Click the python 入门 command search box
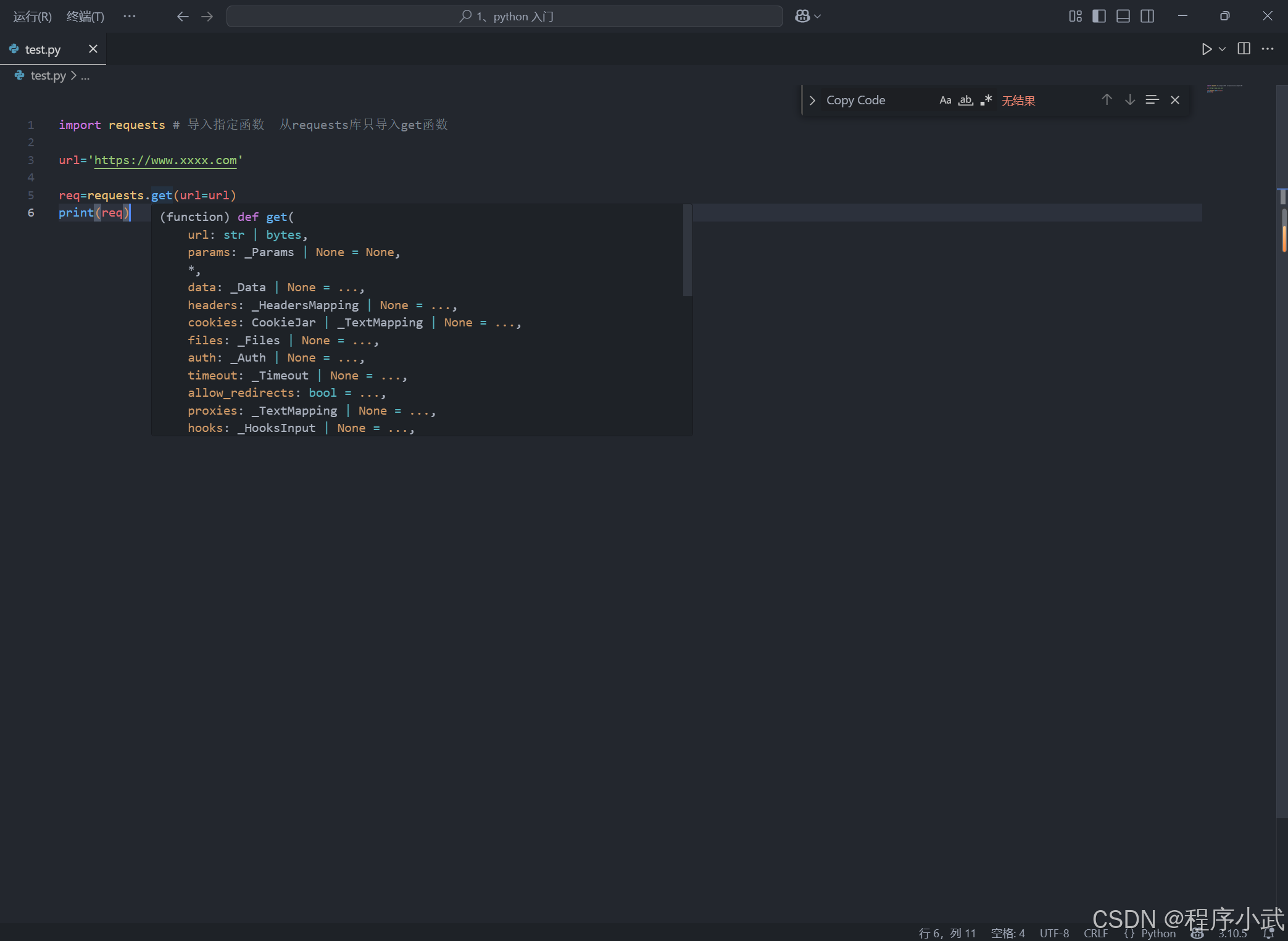This screenshot has width=1288, height=941. [x=504, y=16]
